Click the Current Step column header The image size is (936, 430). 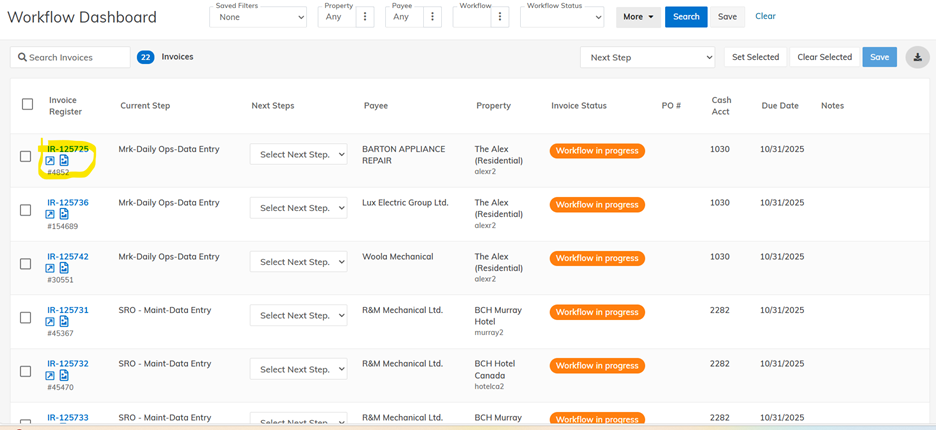145,106
